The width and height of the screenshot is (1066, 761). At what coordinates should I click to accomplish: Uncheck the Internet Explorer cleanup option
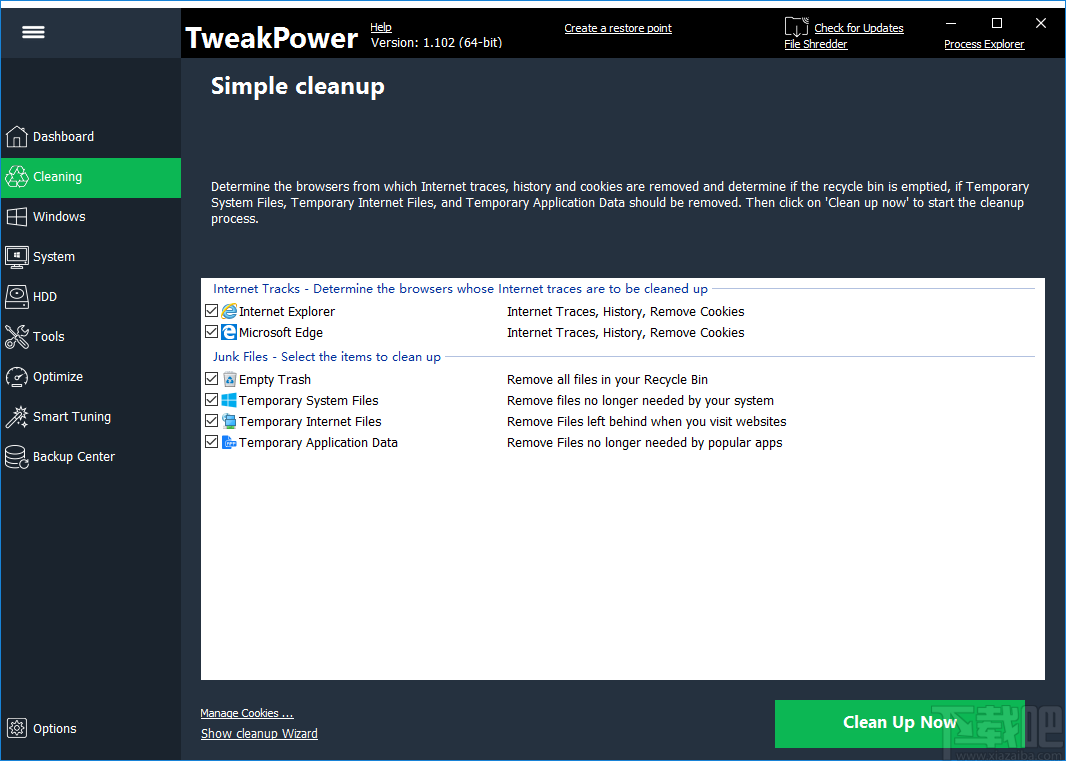[x=211, y=310]
